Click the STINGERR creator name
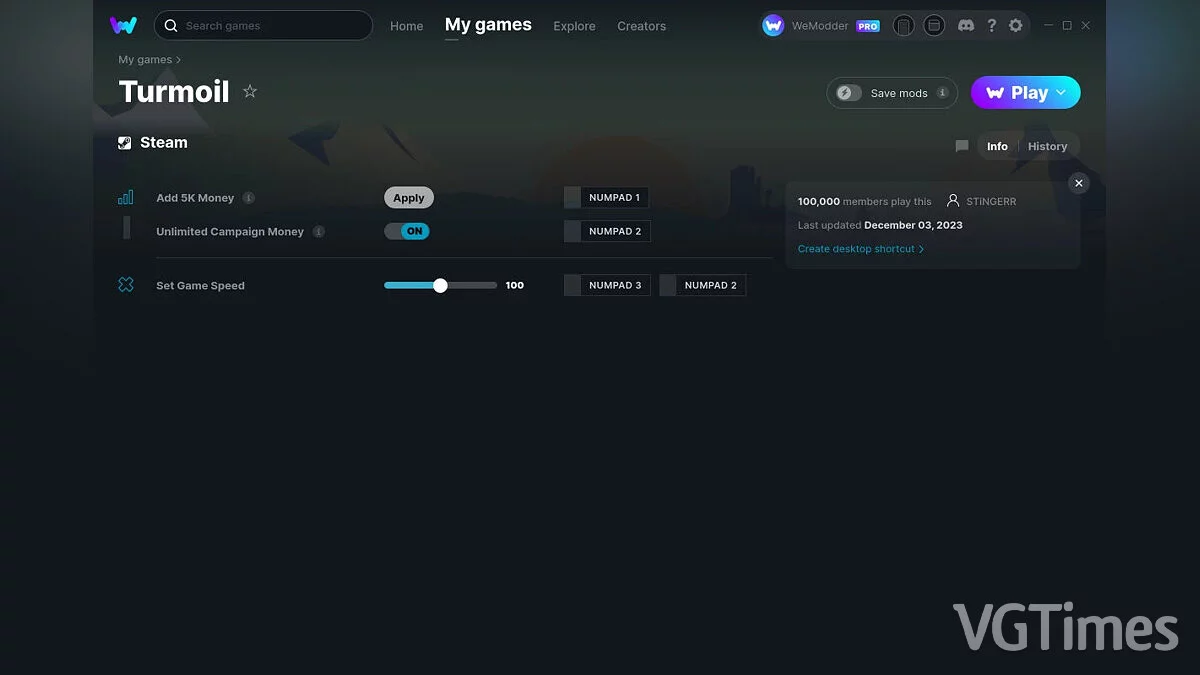Image resolution: width=1200 pixels, height=675 pixels. [991, 202]
